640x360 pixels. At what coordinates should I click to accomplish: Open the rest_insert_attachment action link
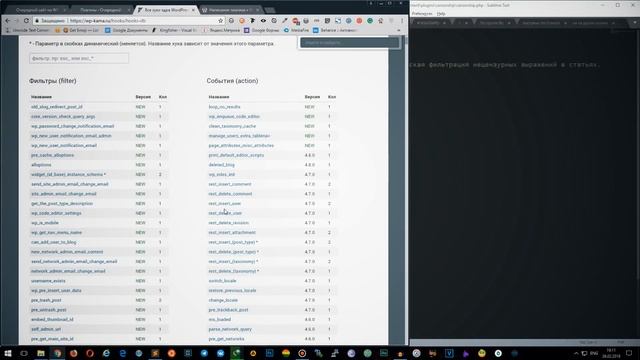[232, 233]
